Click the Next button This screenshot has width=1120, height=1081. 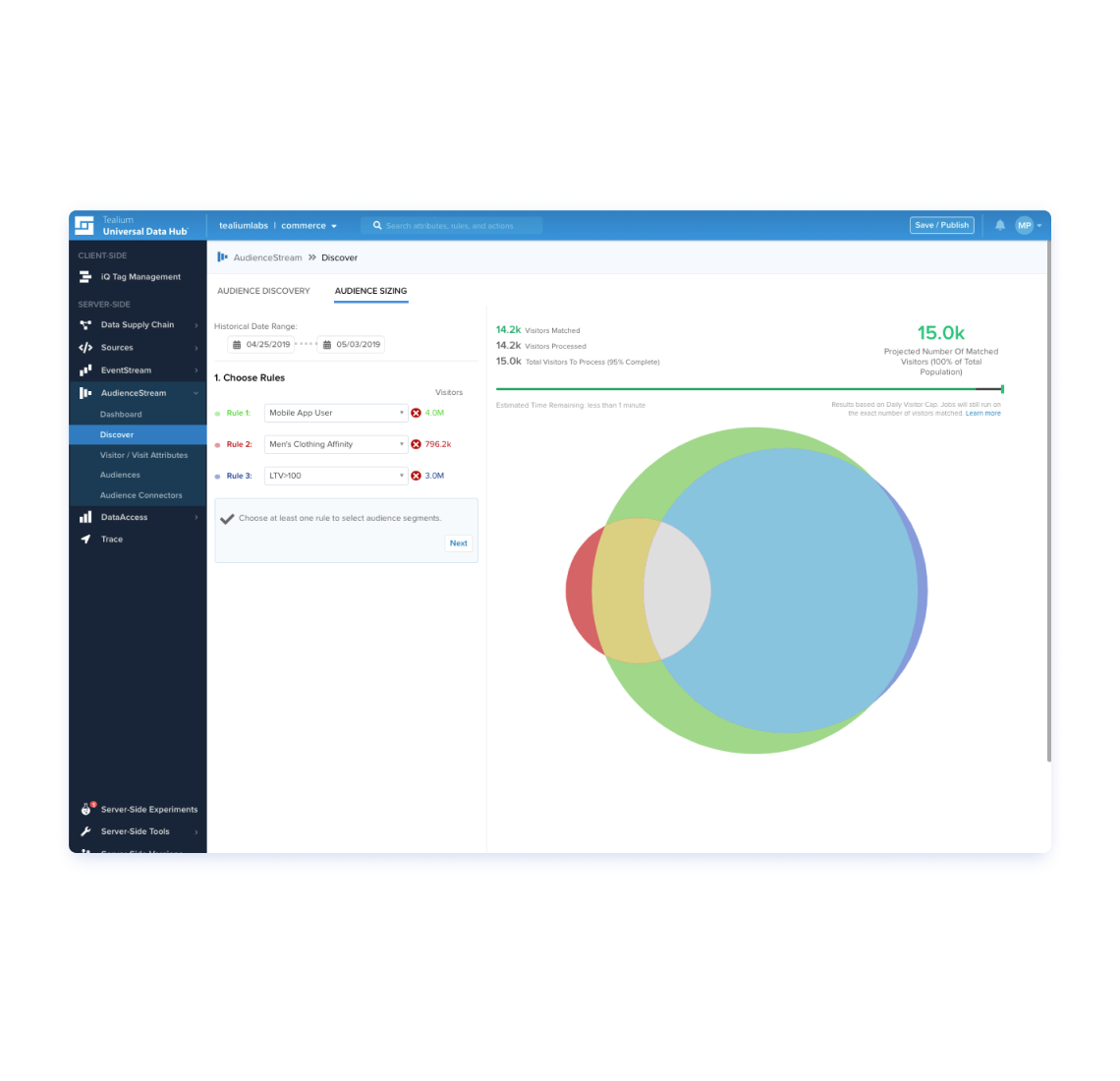tap(459, 543)
